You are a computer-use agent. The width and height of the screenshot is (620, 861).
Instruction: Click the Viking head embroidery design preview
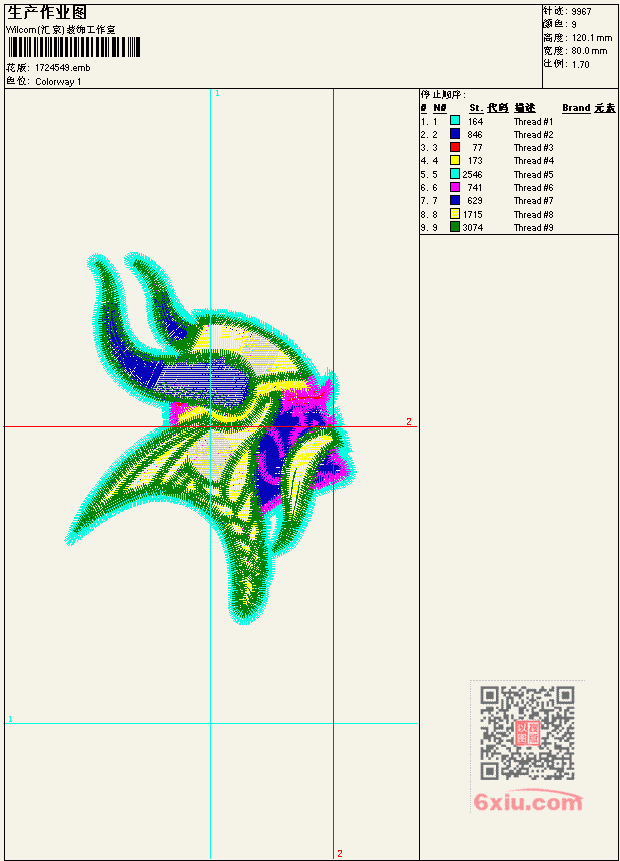click(211, 438)
